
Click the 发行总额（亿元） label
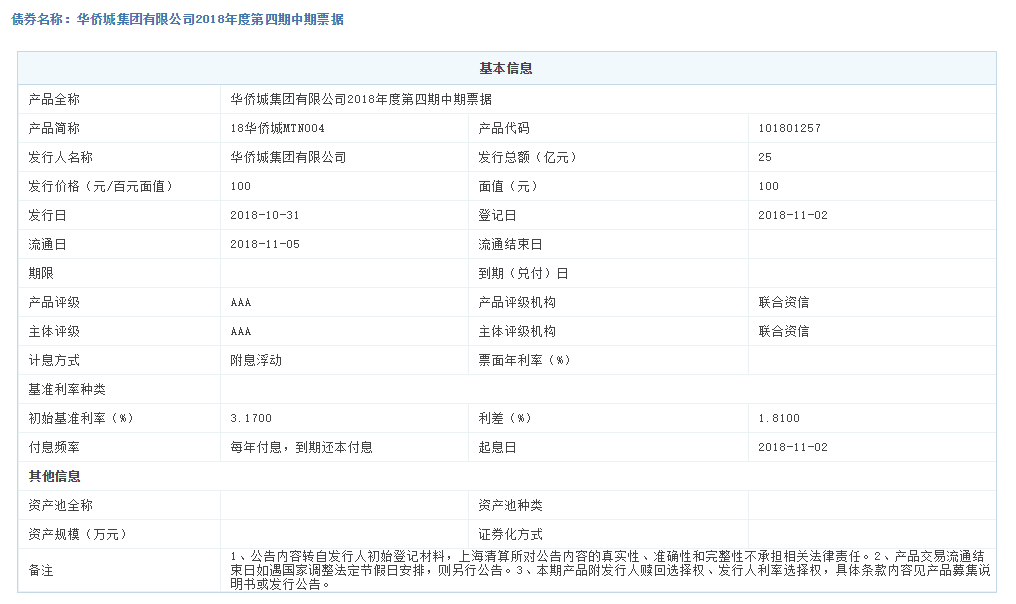[x=527, y=157]
